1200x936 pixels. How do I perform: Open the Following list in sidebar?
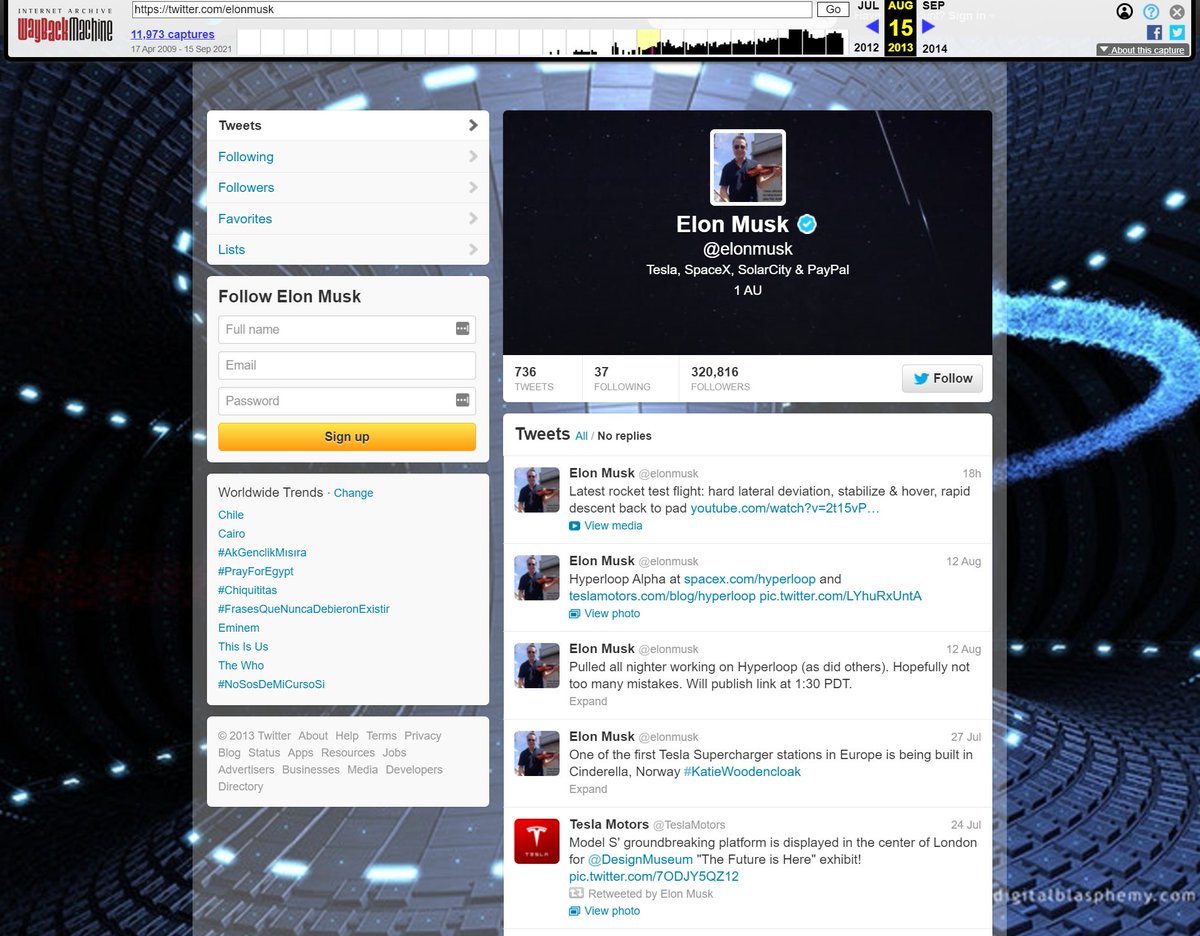(348, 157)
